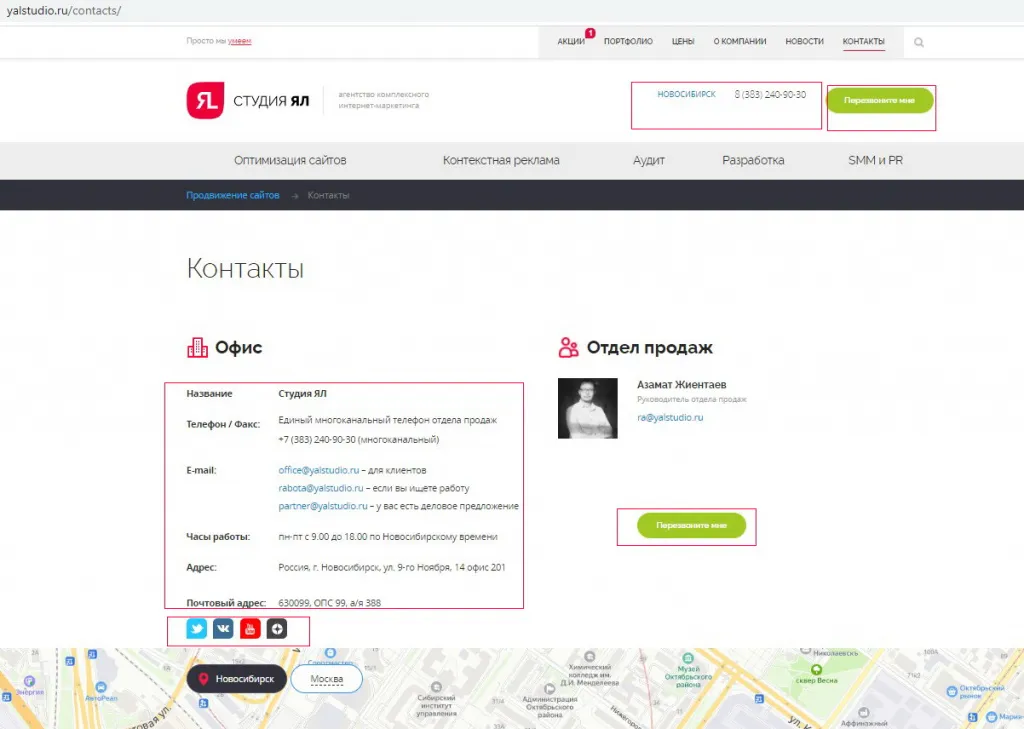Click the office address text
The height and width of the screenshot is (729, 1024).
point(392,567)
